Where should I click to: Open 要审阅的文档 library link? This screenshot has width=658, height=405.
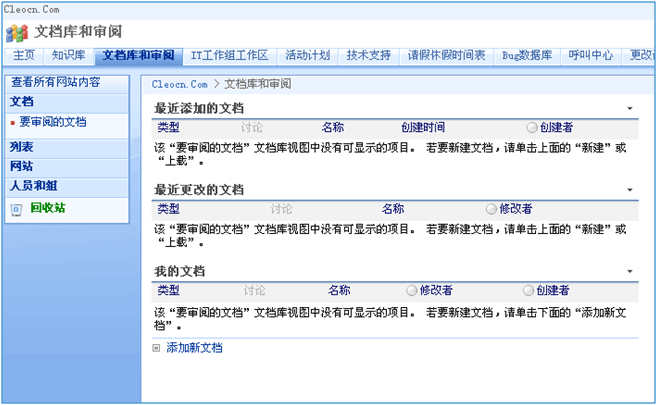53,122
